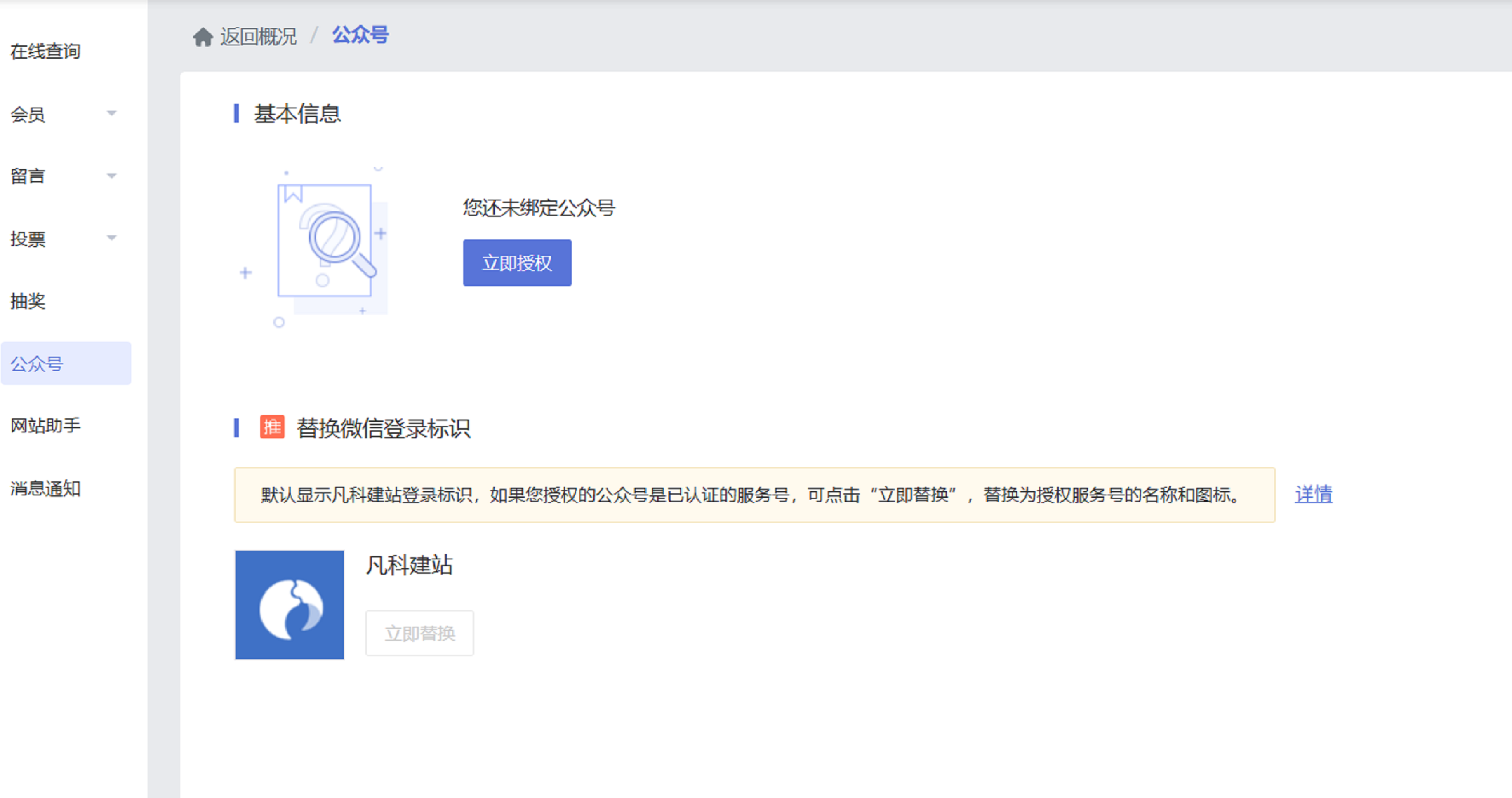The image size is (1512, 798).
Task: Open the 详情 link
Action: pos(1313,494)
